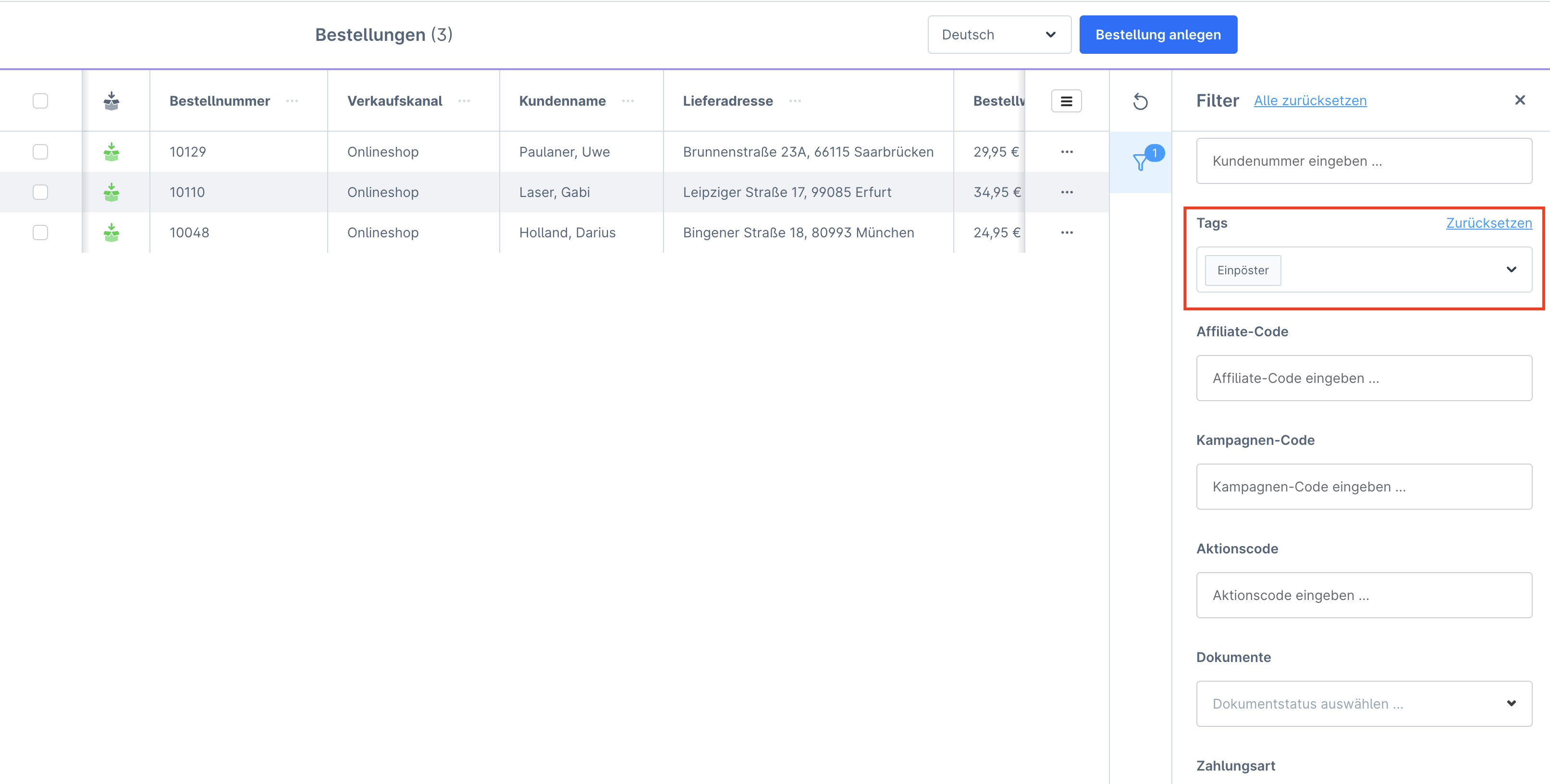This screenshot has width=1550, height=784.
Task: Click the filter funnel icon with badge
Action: [1140, 161]
